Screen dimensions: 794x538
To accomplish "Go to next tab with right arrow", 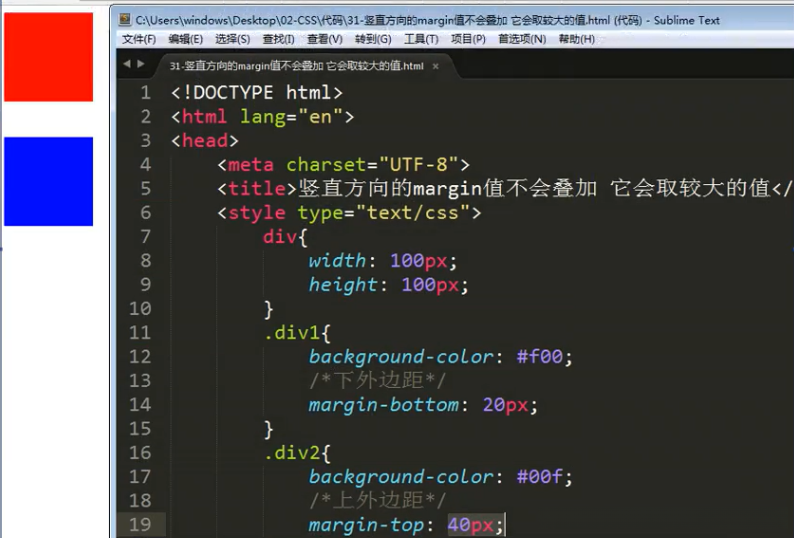I will click(x=141, y=64).
